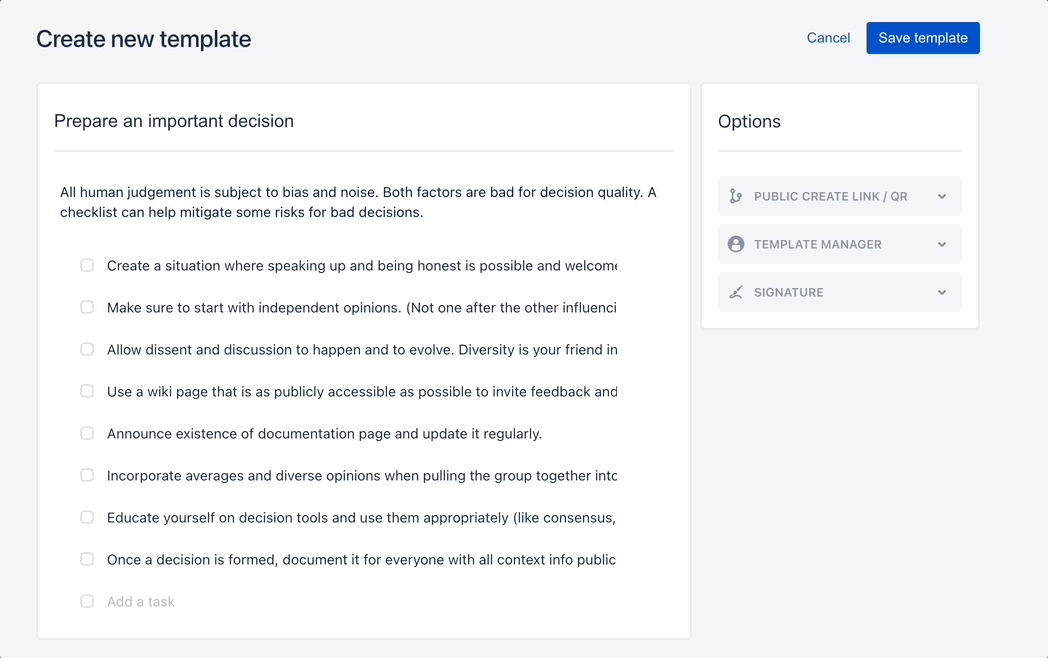Expand the Signature option chevron
The image size is (1048, 658).
pos(942,293)
